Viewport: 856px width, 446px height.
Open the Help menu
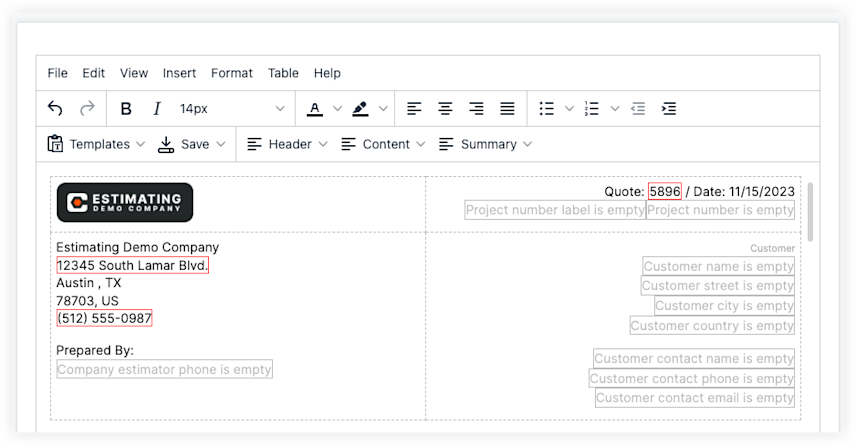(327, 73)
